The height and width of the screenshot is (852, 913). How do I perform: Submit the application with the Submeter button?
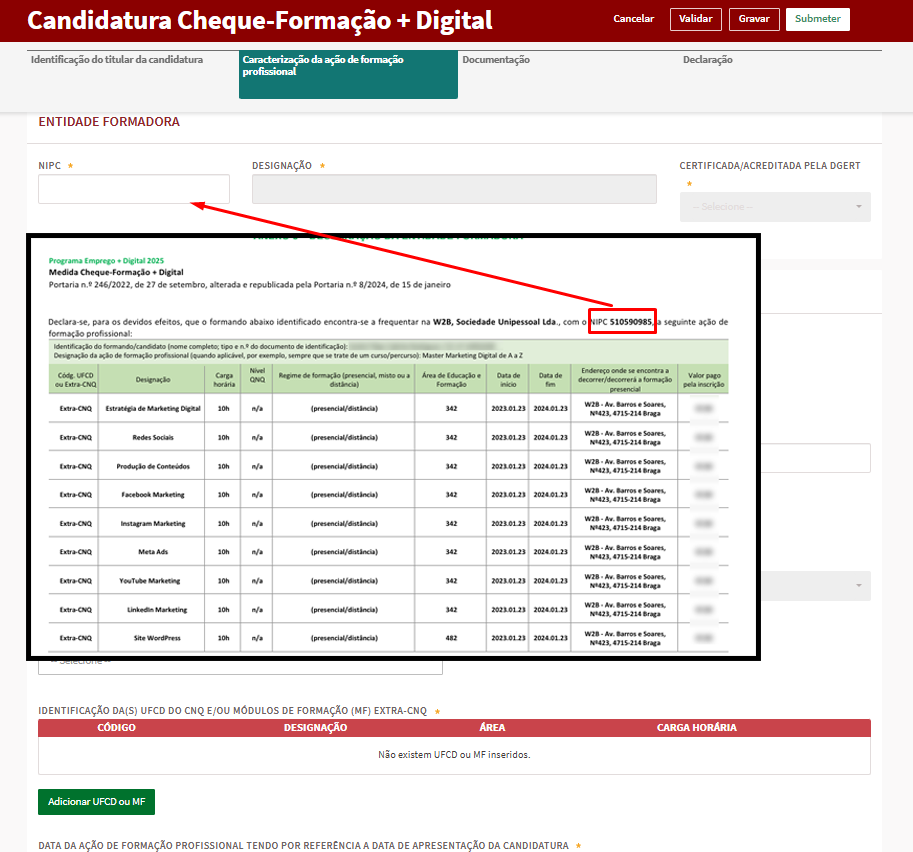click(817, 19)
